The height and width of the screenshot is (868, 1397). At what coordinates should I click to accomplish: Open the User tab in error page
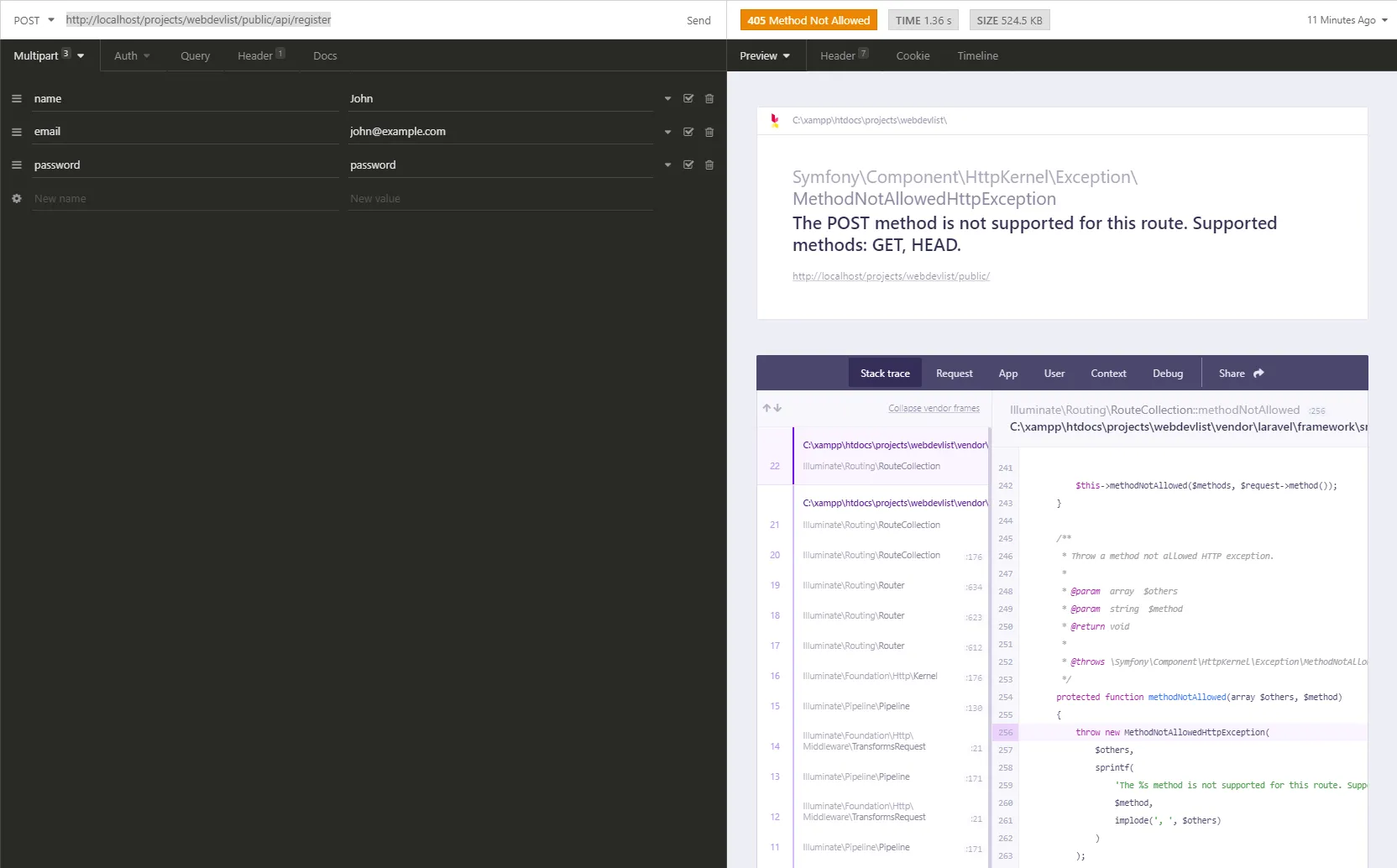point(1054,374)
